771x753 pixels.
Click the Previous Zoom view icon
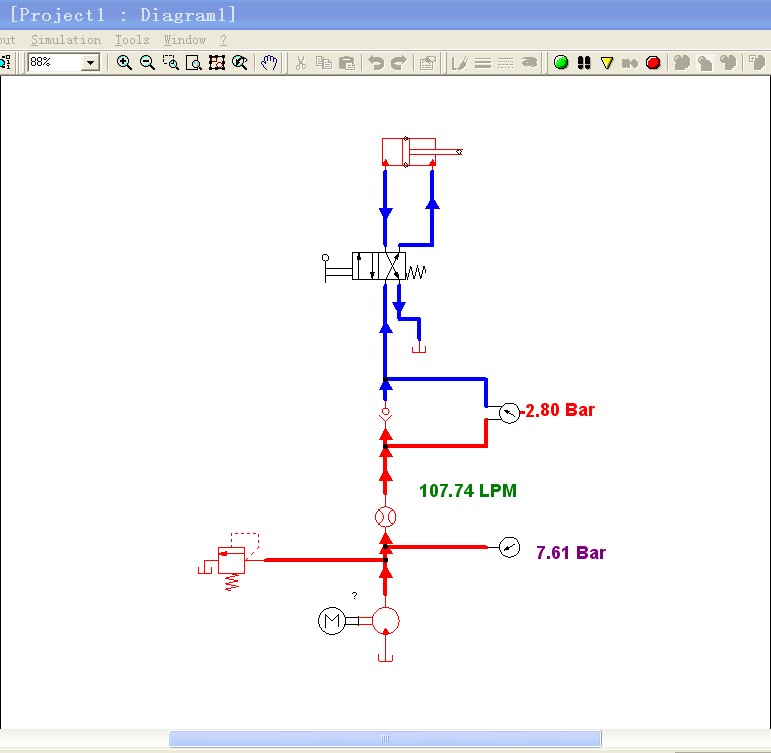240,62
